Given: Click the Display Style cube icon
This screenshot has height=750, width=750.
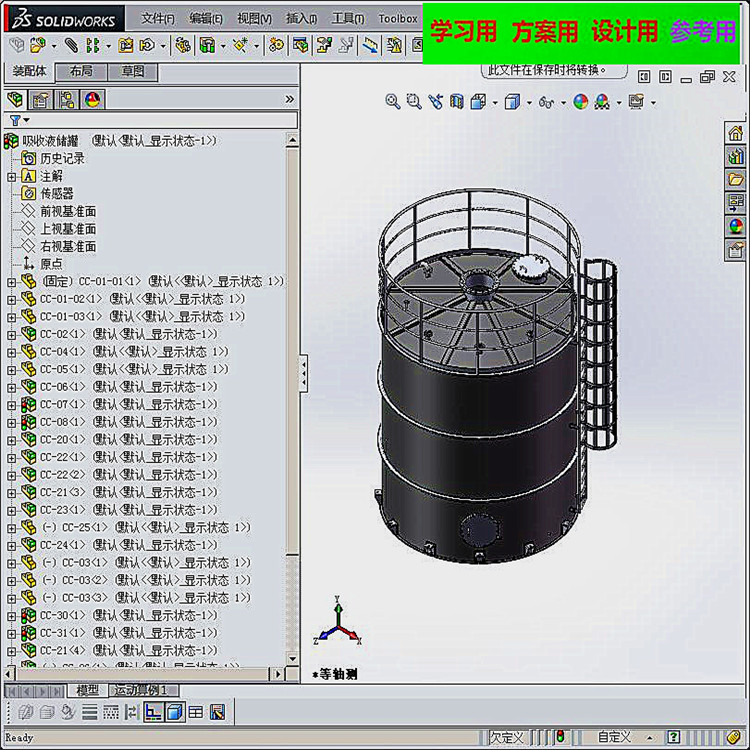Looking at the screenshot, I should (512, 101).
